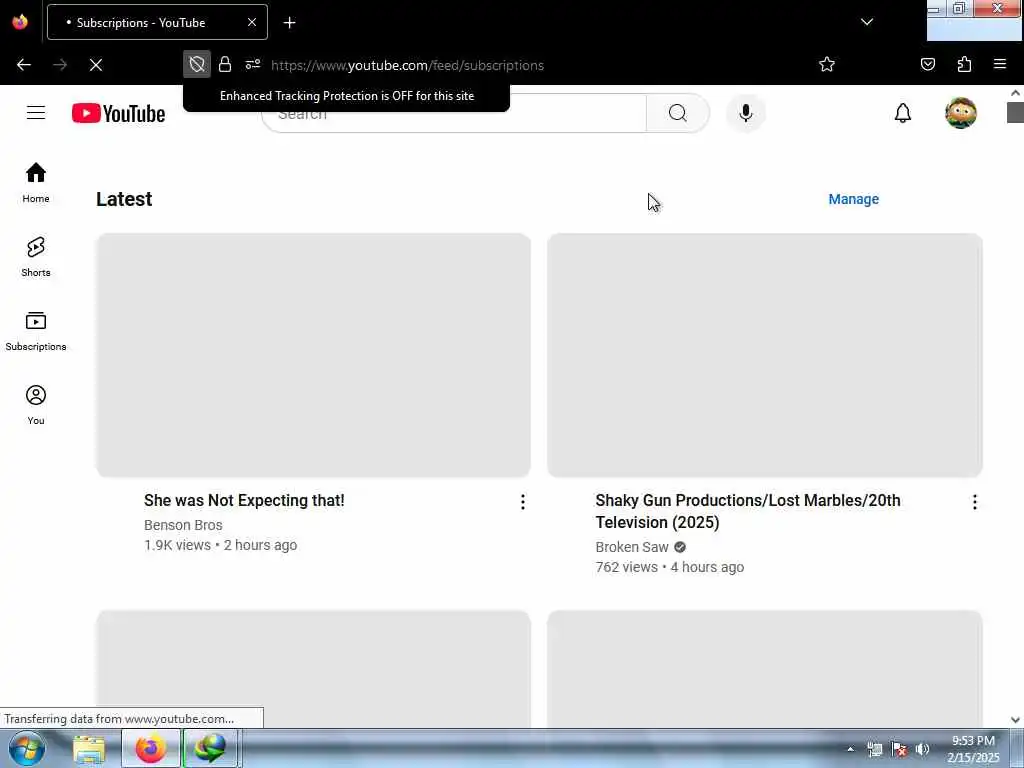Viewport: 1024px width, 768px height.
Task: Click page scrollbar down arrow
Action: pyautogui.click(x=1016, y=720)
